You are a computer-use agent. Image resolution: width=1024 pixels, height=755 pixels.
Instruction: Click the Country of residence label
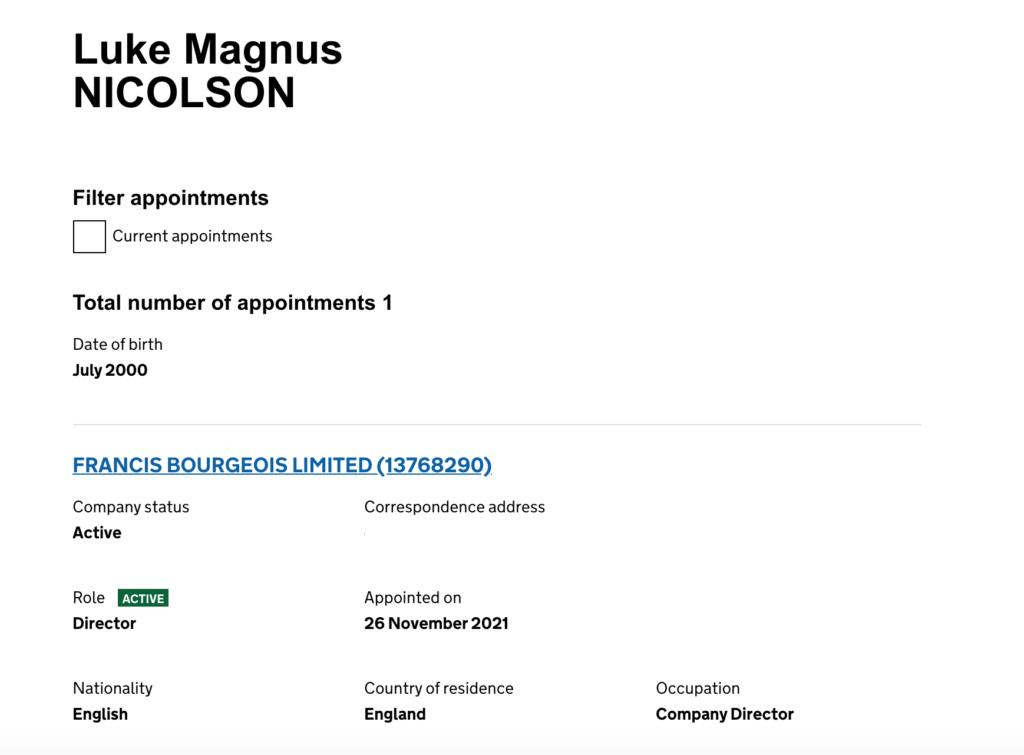pyautogui.click(x=439, y=688)
